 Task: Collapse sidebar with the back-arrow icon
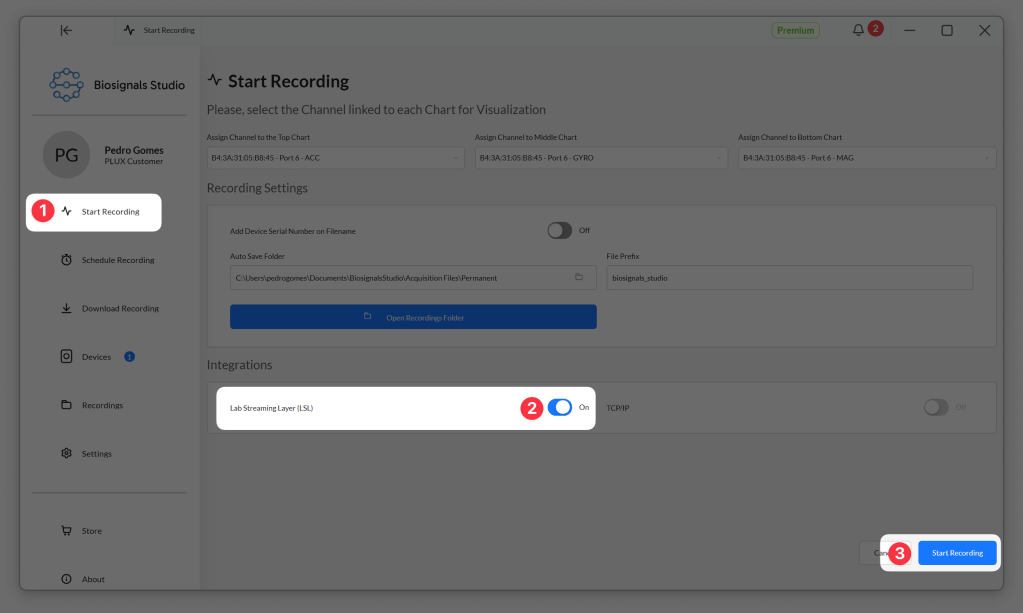[x=66, y=30]
